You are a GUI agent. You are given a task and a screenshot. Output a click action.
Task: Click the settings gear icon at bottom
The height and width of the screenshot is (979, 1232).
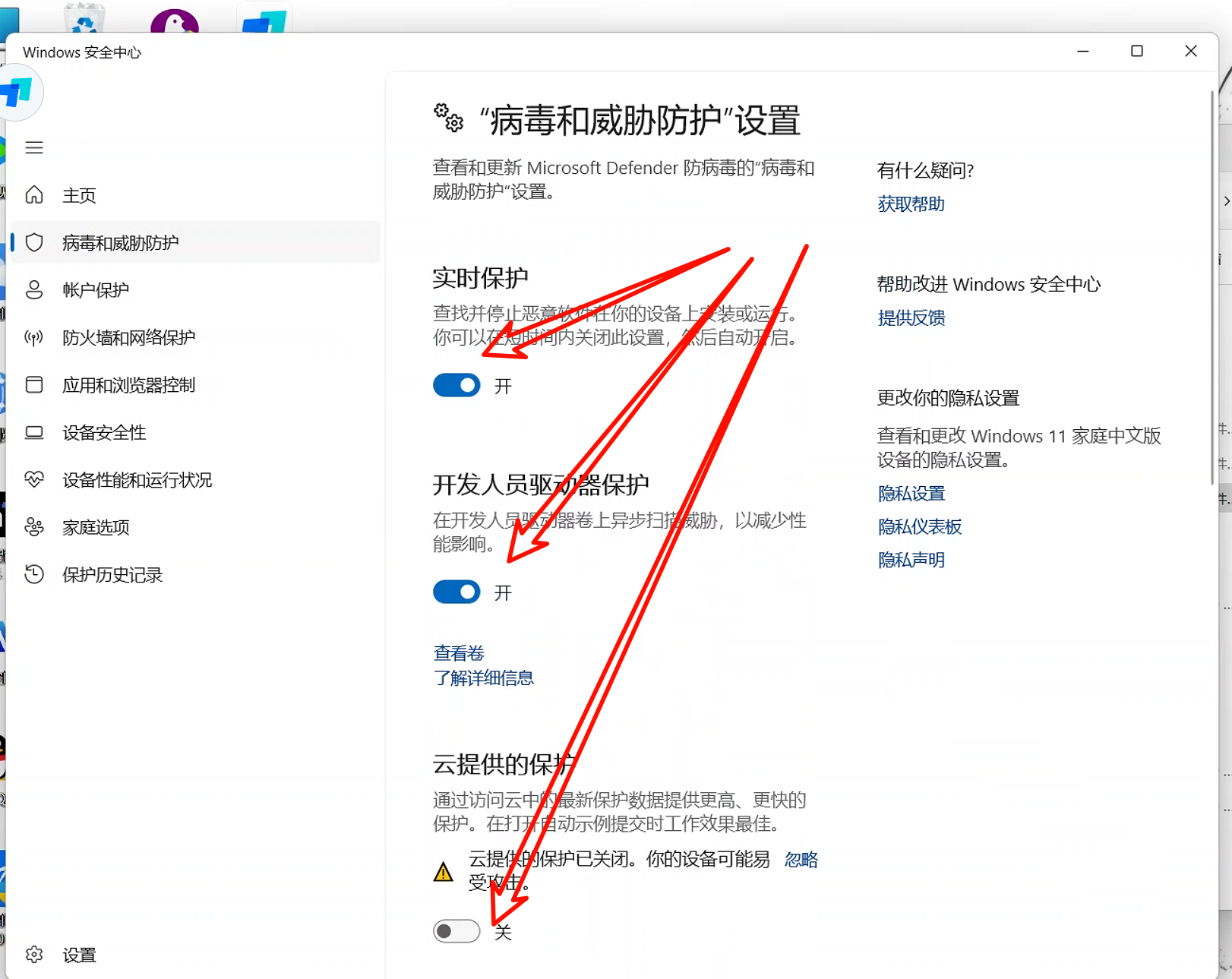(34, 955)
